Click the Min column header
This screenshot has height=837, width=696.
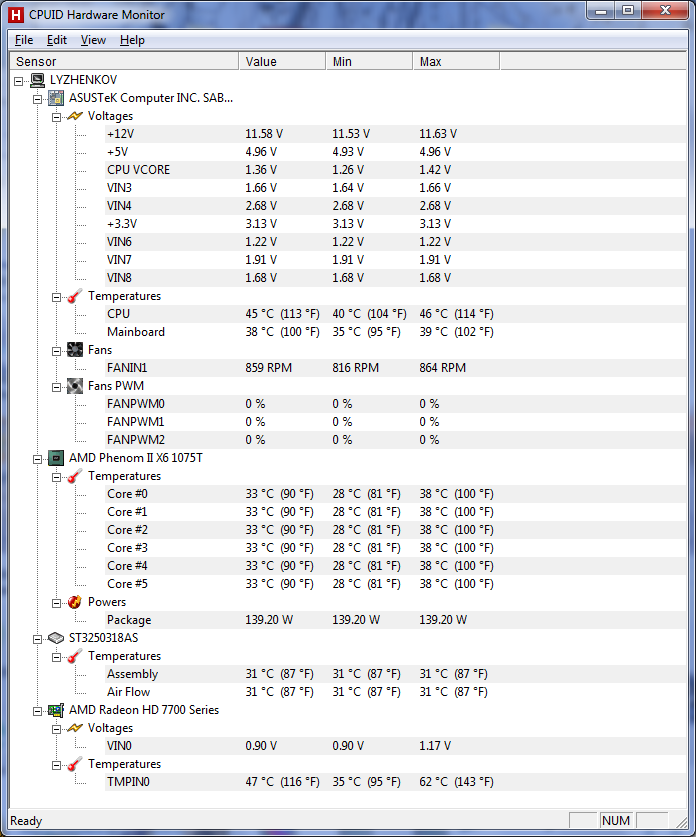[x=369, y=61]
